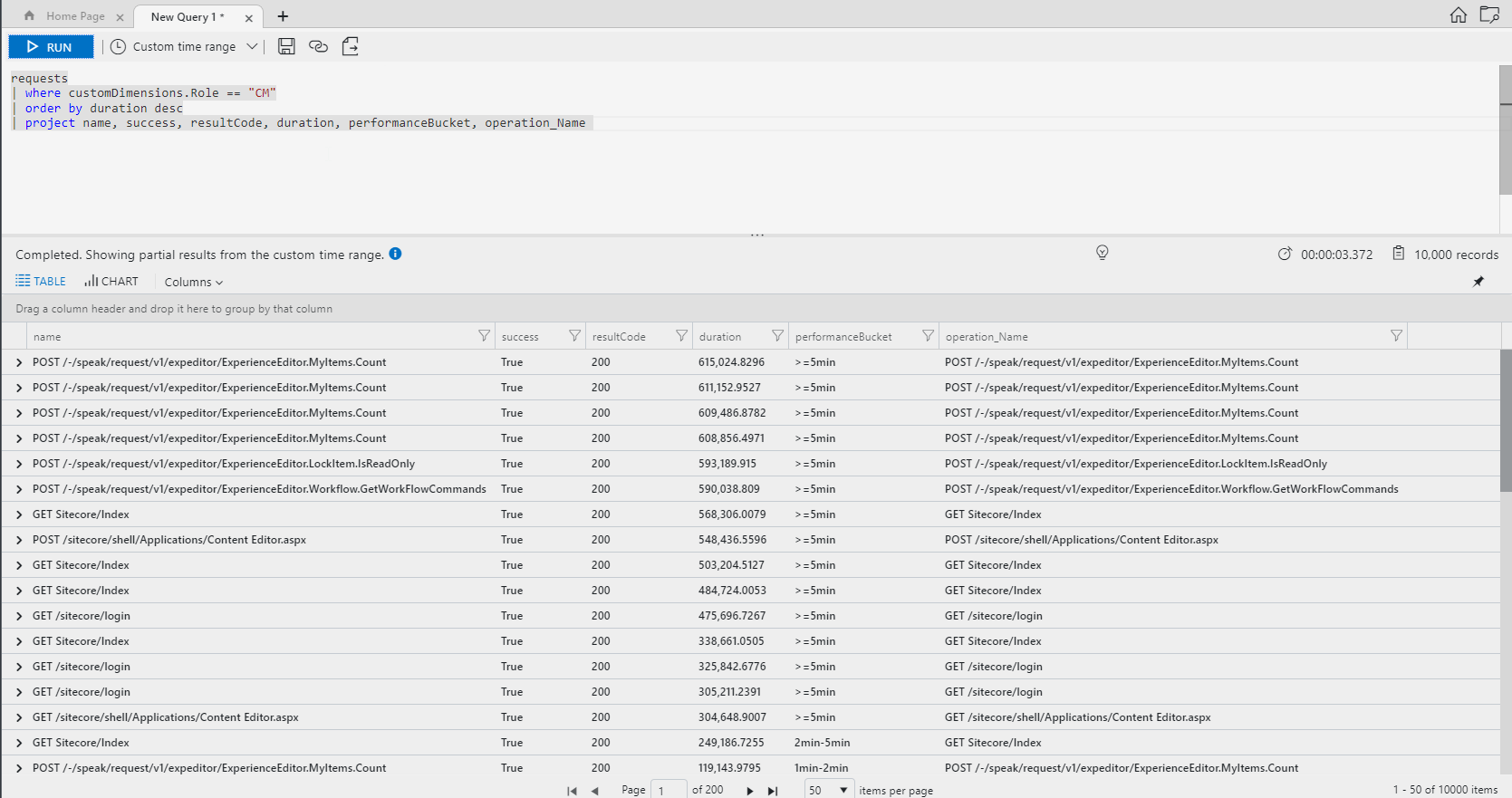Click the pin icon above results
The height and width of the screenshot is (798, 1512).
coord(1478,282)
